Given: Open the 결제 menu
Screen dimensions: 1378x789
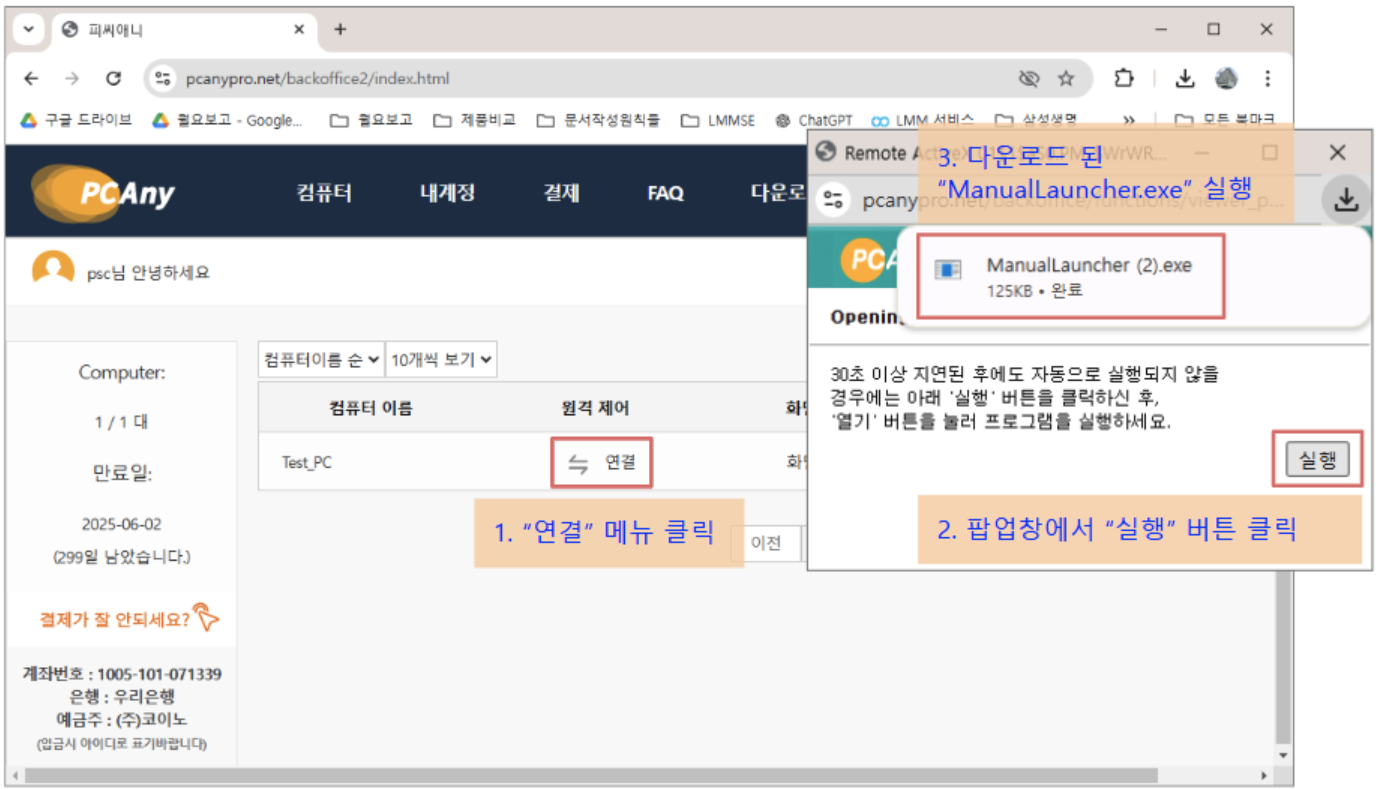Looking at the screenshot, I should coord(561,193).
